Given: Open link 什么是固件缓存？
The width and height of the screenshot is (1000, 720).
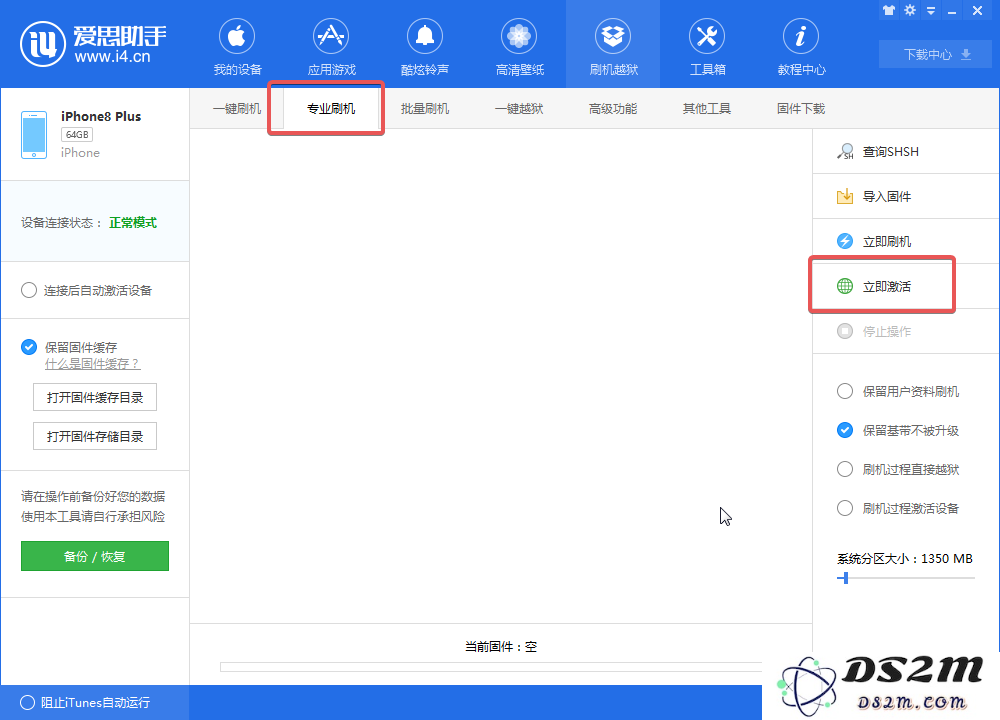Looking at the screenshot, I should [x=92, y=364].
